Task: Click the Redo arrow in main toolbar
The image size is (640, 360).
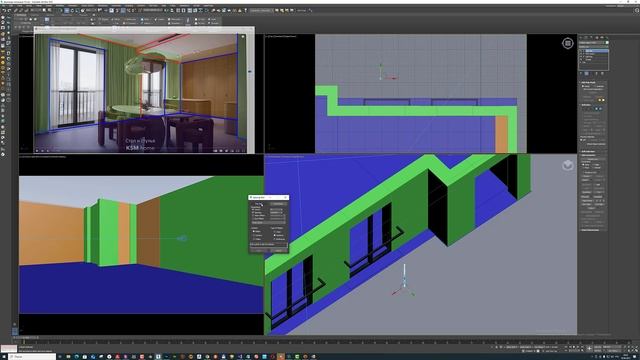Action: (x=9, y=10)
